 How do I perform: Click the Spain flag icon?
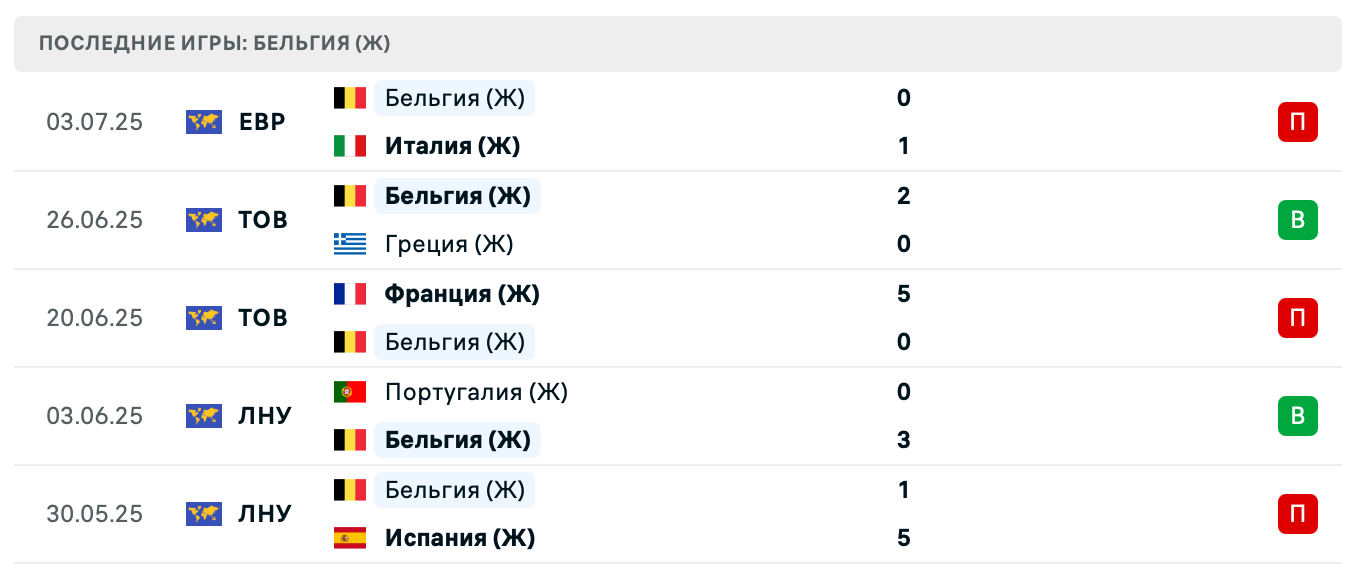(x=350, y=538)
